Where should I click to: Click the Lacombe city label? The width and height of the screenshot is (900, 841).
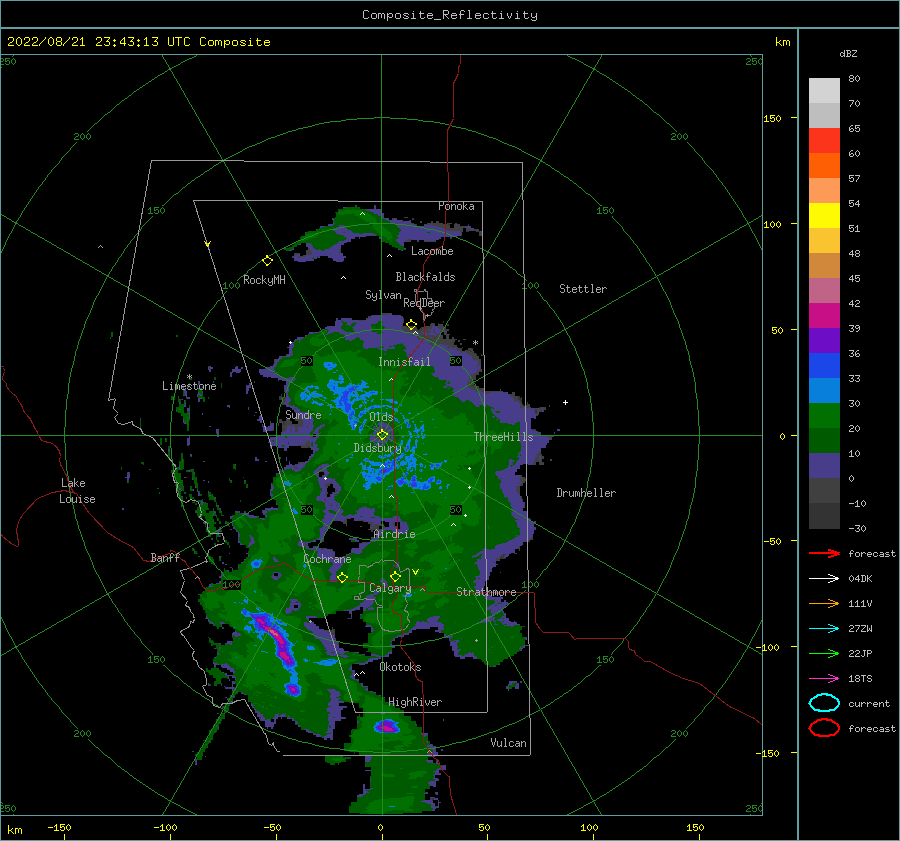[x=432, y=251]
